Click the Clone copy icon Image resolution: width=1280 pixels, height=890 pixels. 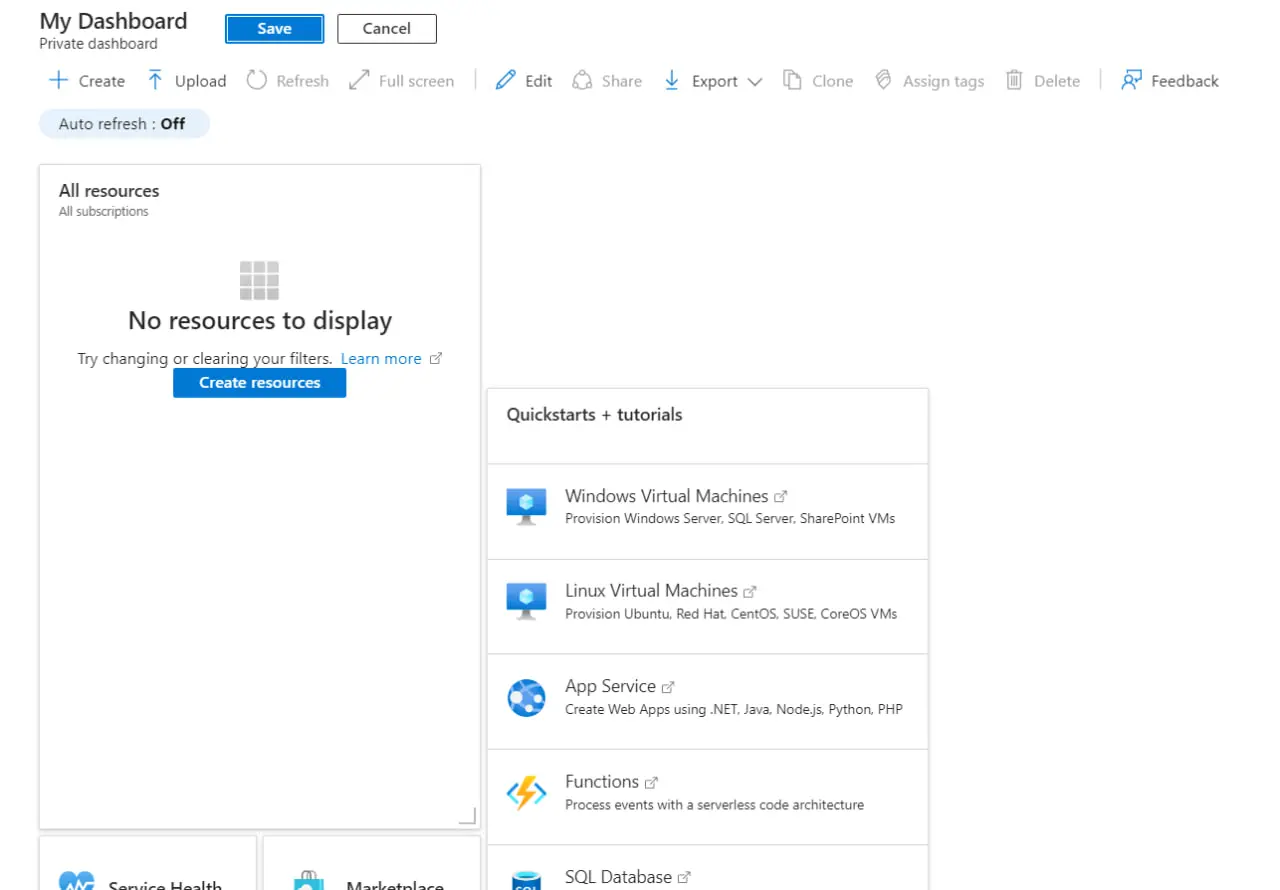(793, 81)
